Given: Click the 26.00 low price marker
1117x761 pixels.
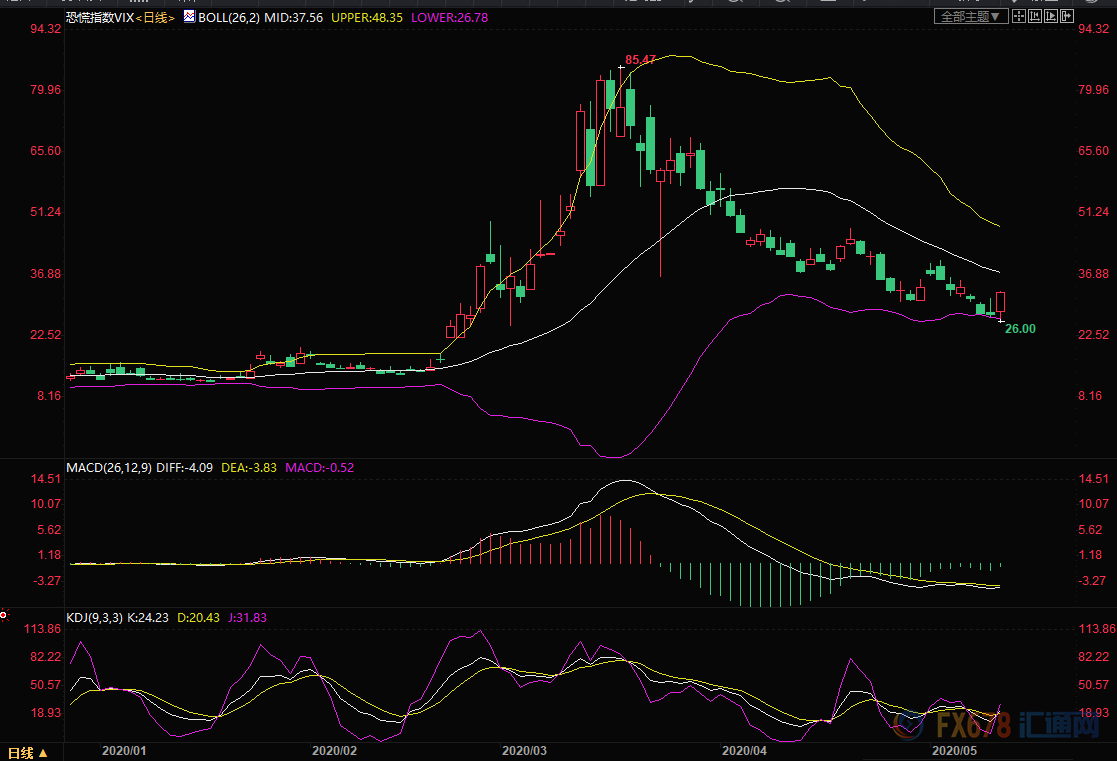Looking at the screenshot, I should pyautogui.click(x=1020, y=329).
